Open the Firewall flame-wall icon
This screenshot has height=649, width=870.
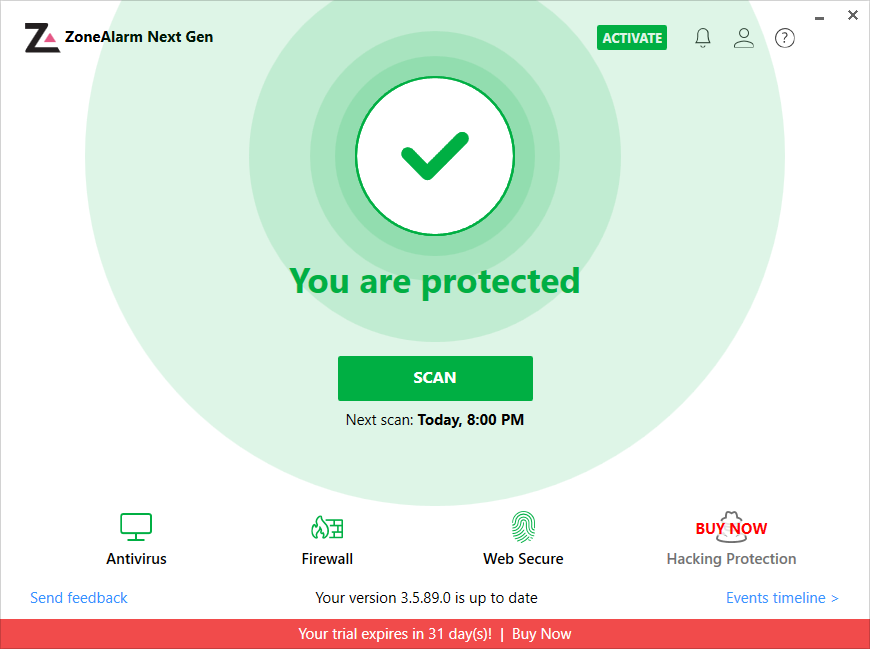point(327,527)
